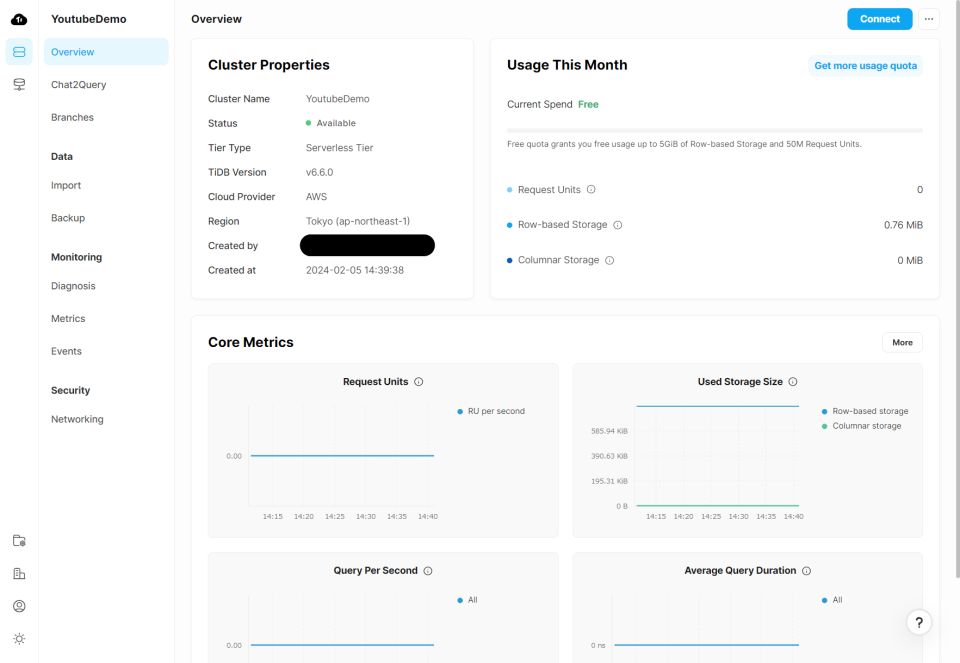Click the Connect button
The width and height of the screenshot is (960, 663).
[x=880, y=19]
